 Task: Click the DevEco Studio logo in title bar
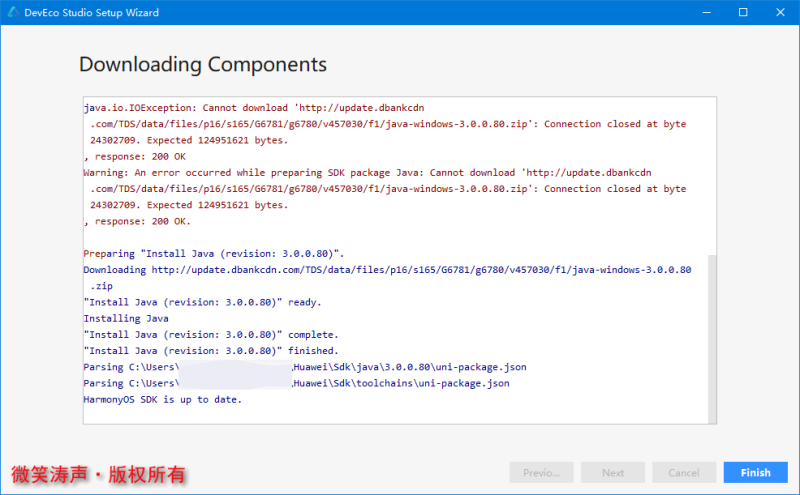(14, 12)
